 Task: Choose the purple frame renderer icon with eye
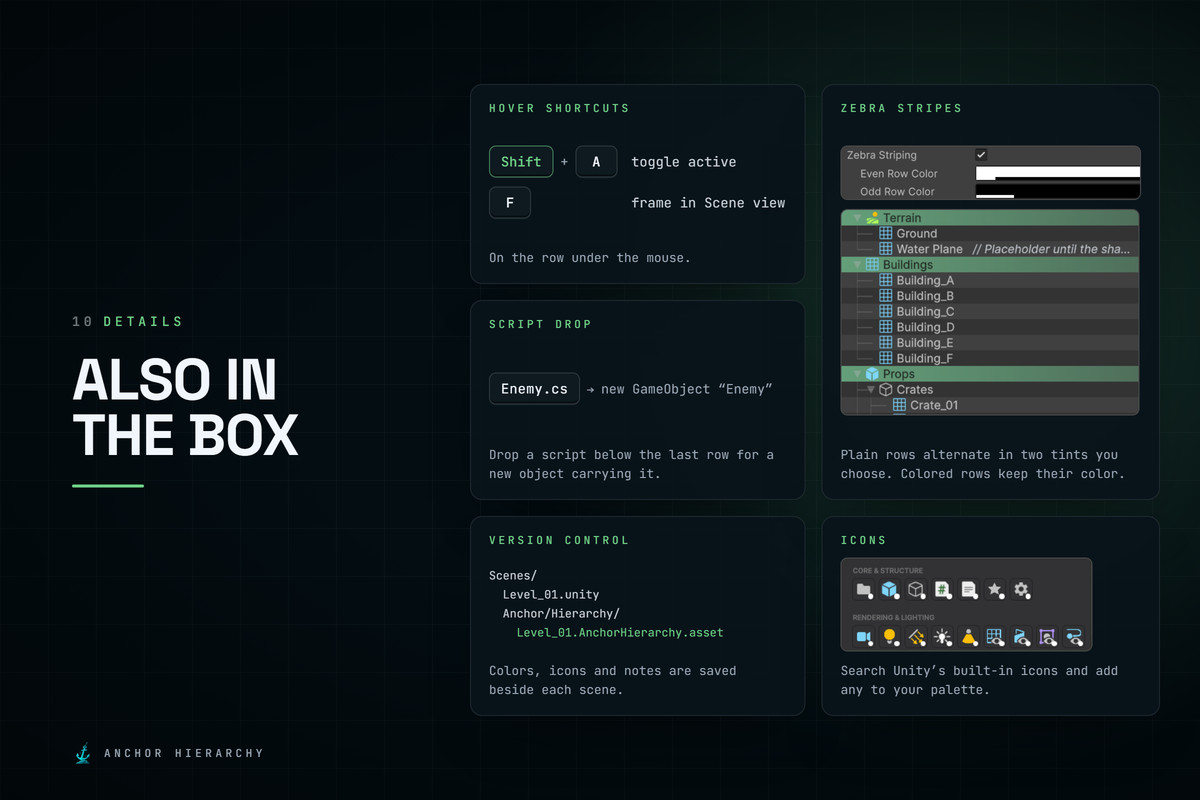click(x=1048, y=637)
